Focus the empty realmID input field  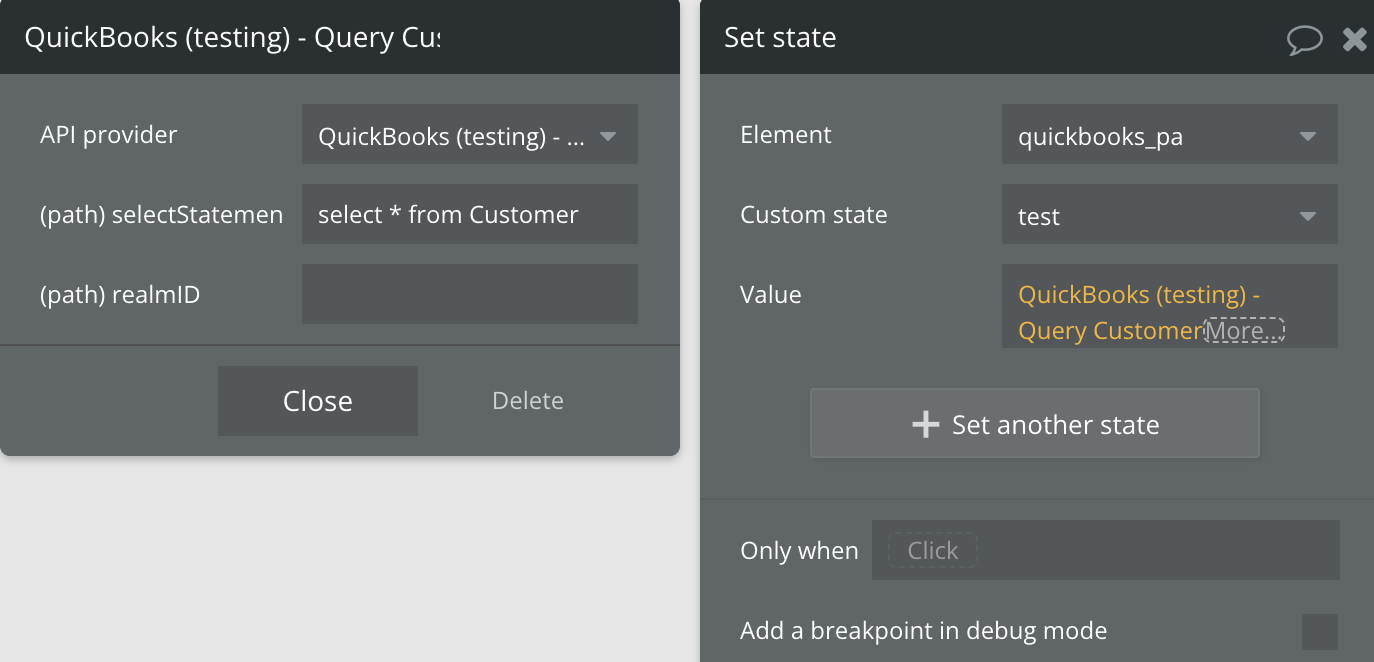(470, 294)
